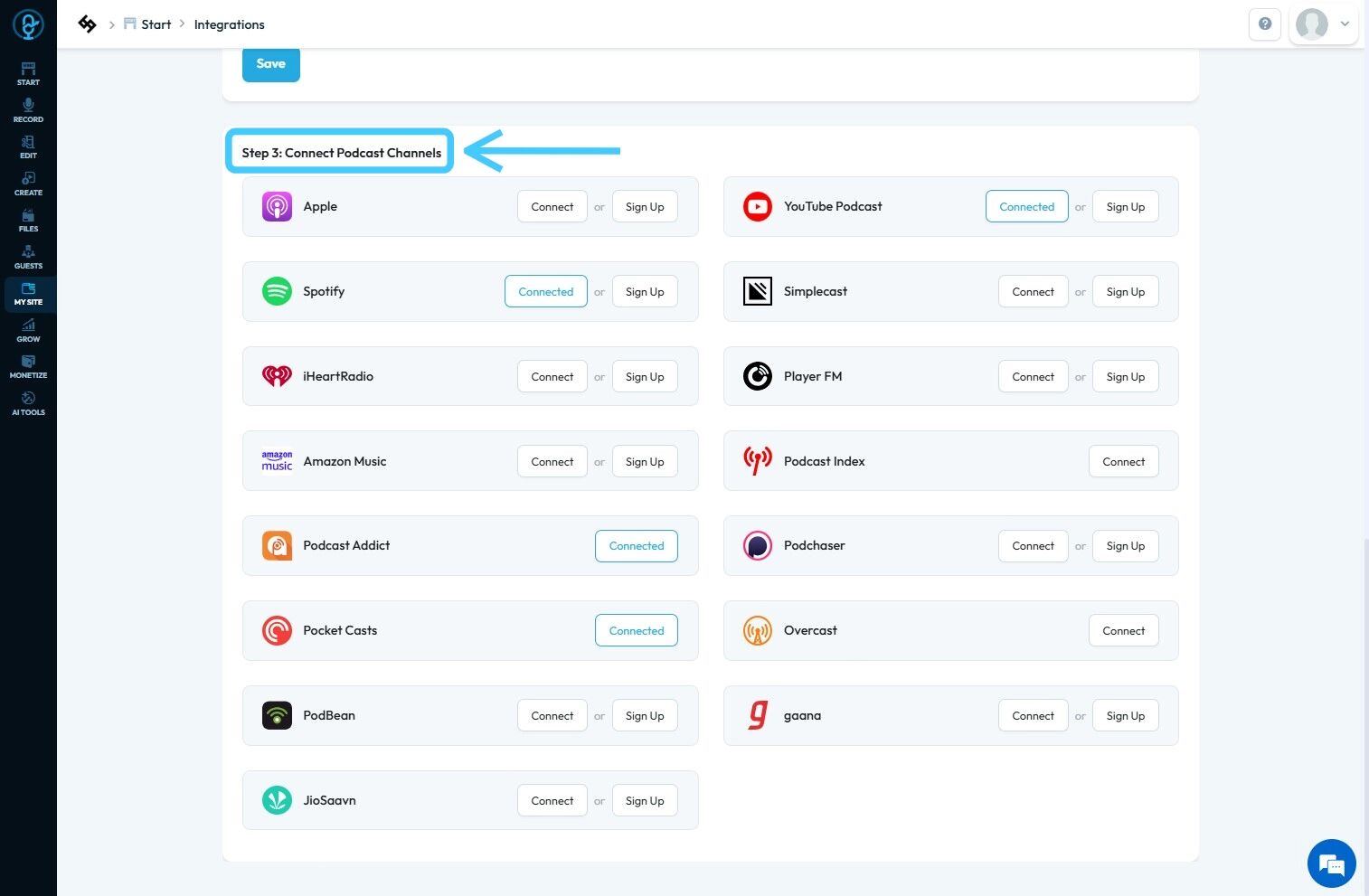Connect Amazon Music channel

[552, 462]
